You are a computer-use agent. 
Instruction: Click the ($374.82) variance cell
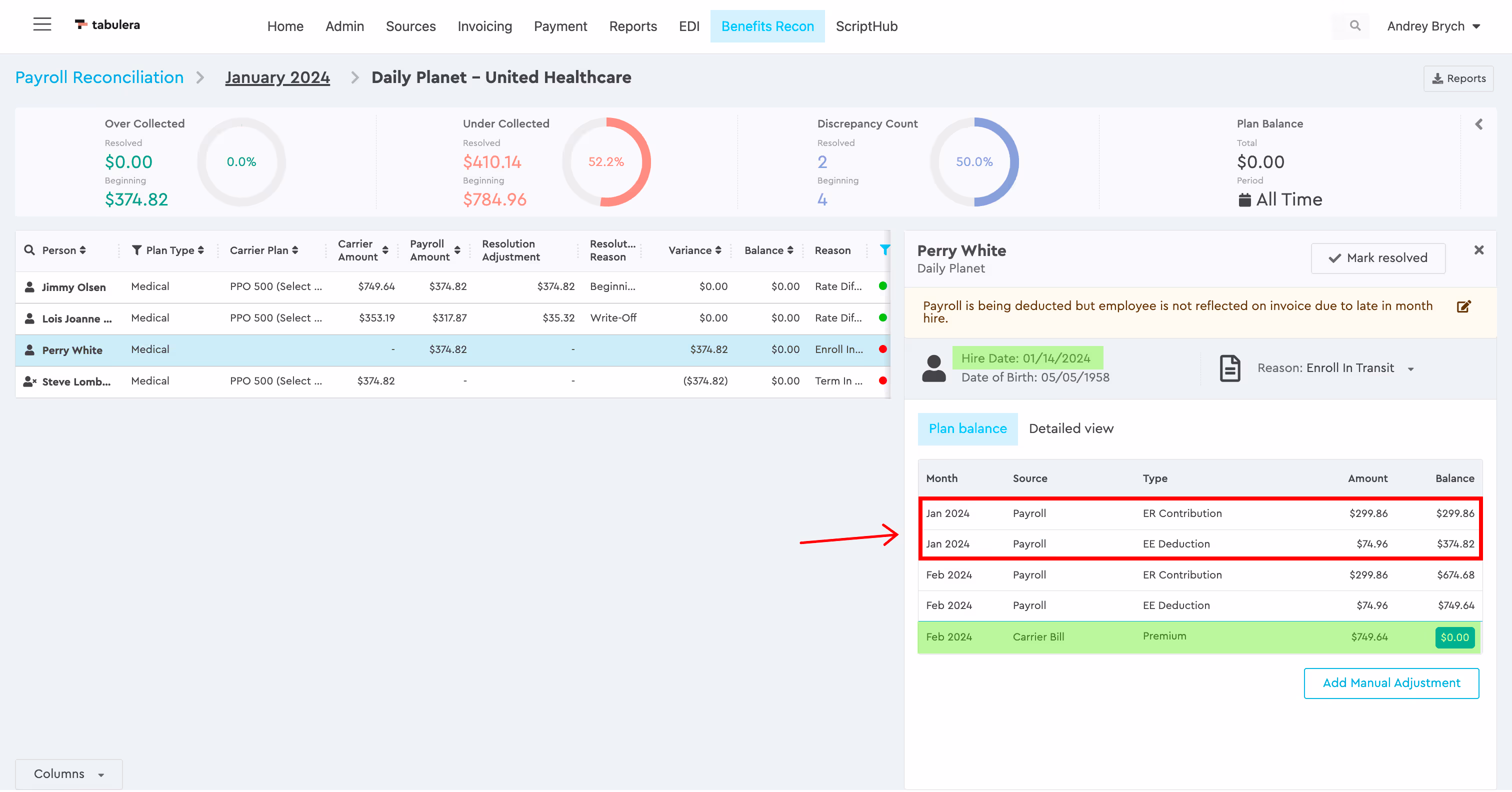click(705, 381)
